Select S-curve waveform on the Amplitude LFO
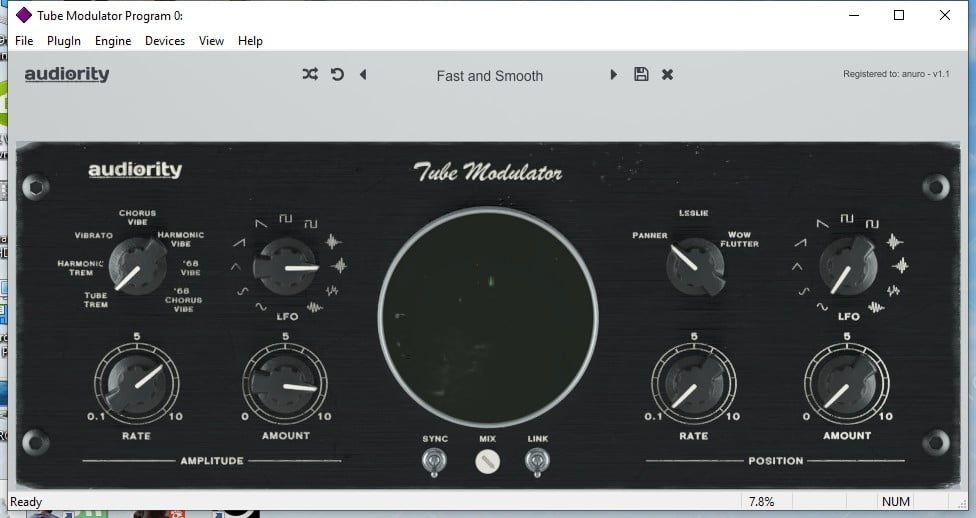Screen dimensions: 976x518 tap(243, 291)
